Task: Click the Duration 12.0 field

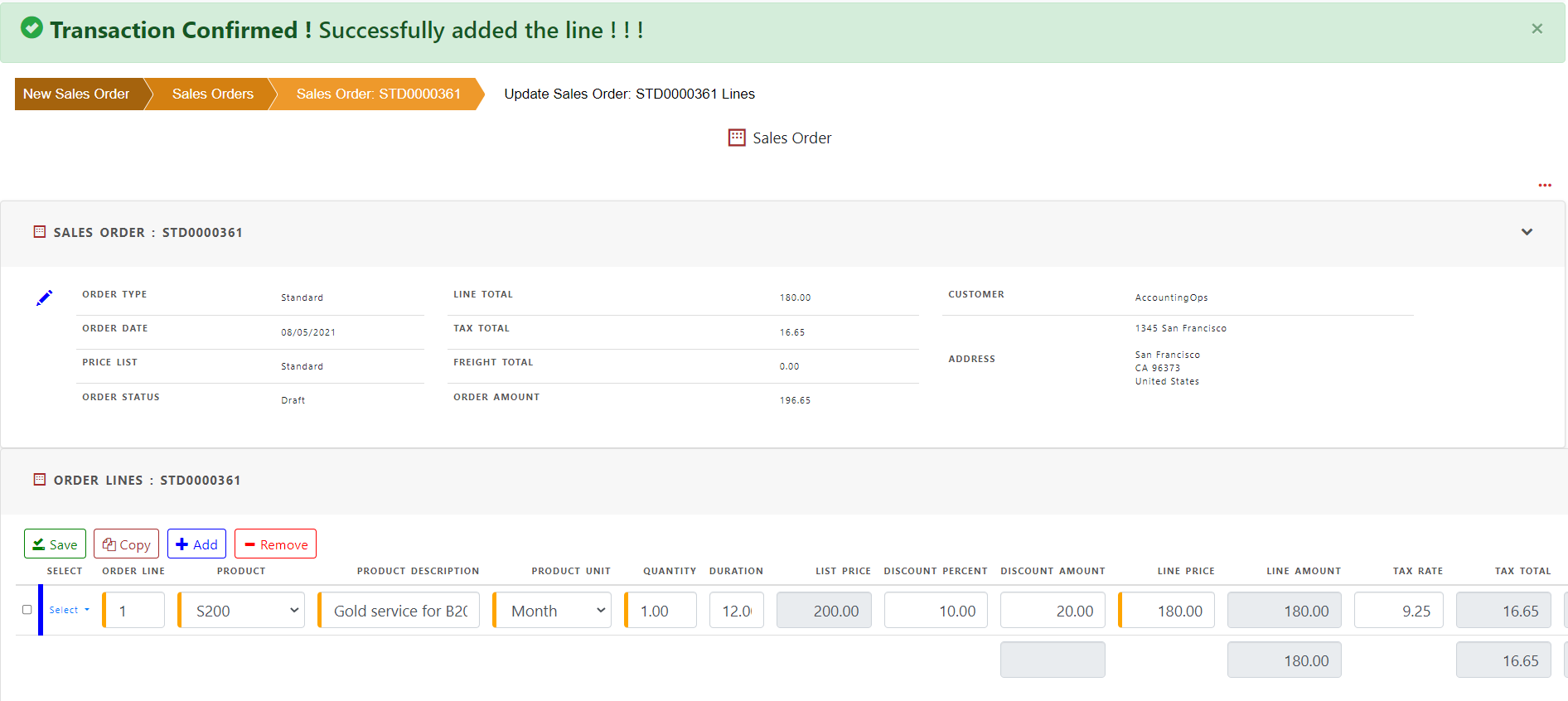Action: tap(737, 610)
